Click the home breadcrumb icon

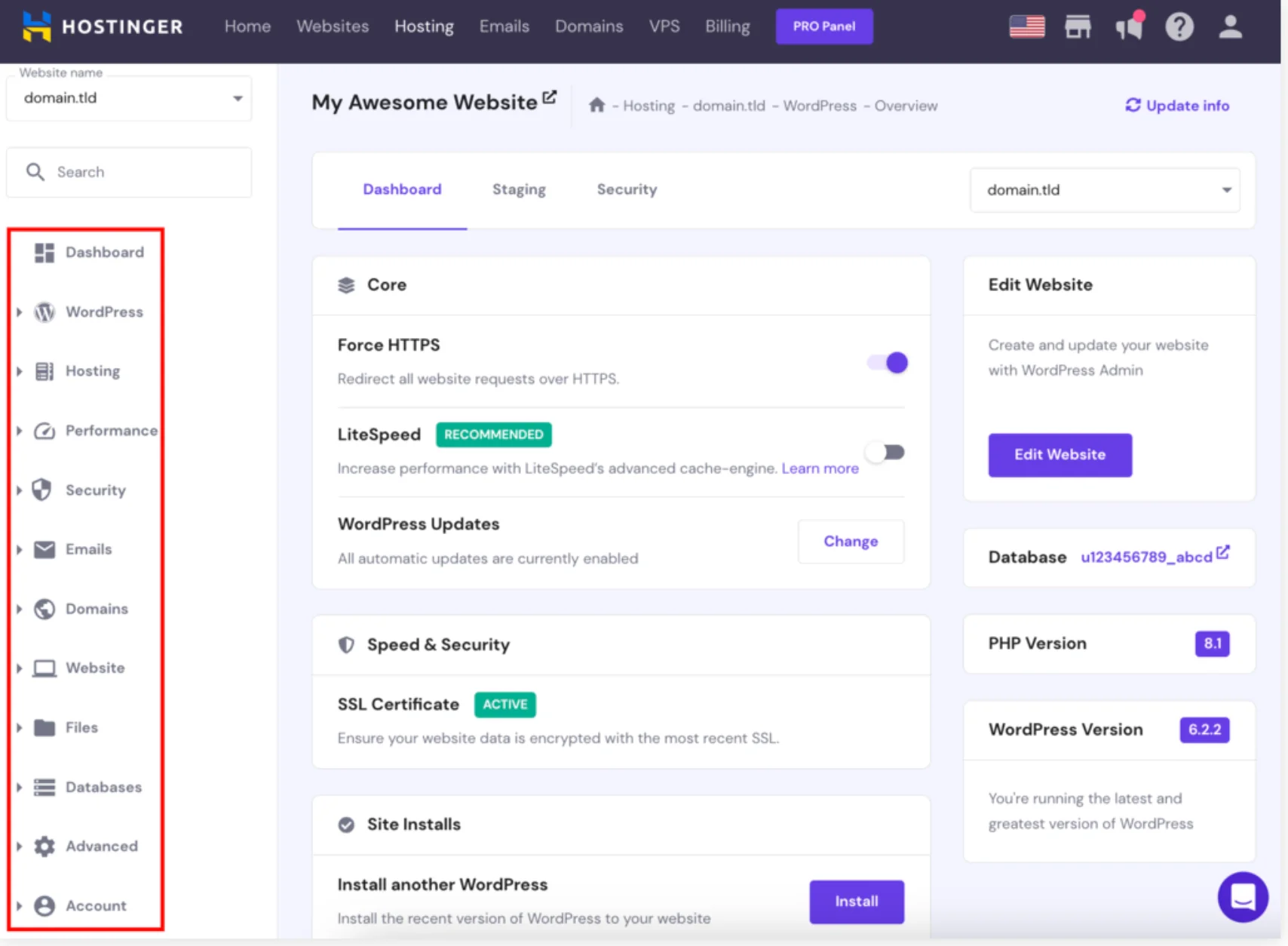[x=596, y=105]
